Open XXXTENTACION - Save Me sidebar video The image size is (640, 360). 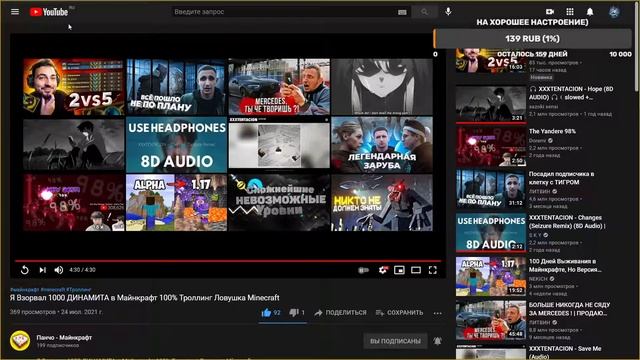565,352
